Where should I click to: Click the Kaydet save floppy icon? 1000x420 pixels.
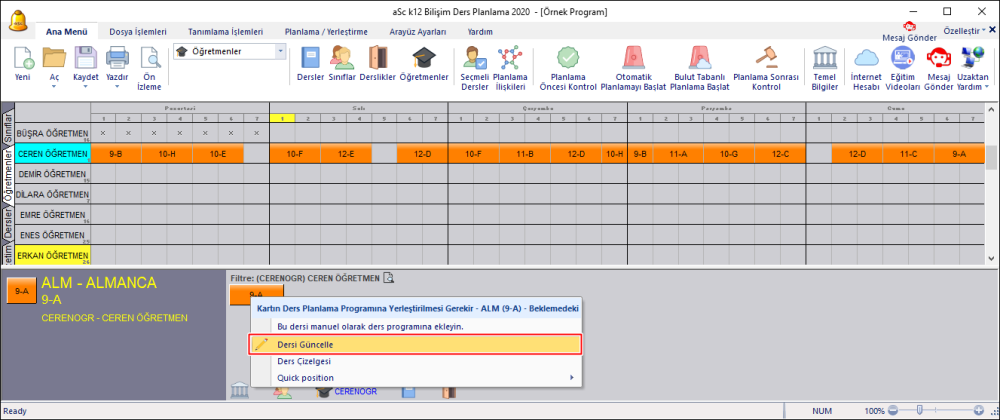point(85,58)
